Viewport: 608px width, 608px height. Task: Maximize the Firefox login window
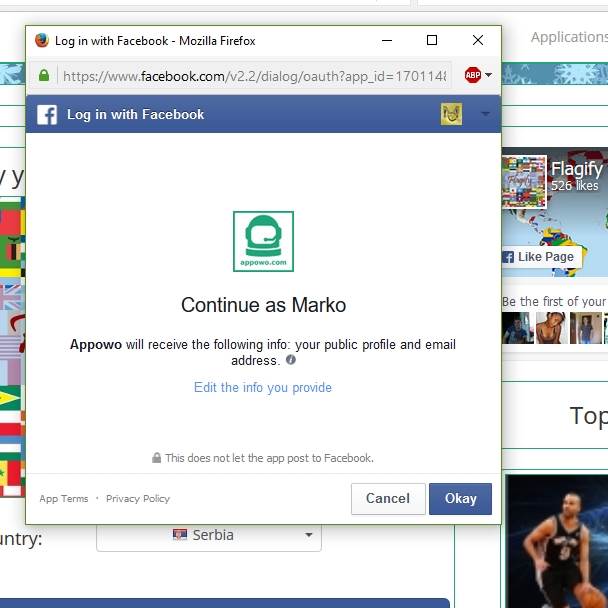432,41
